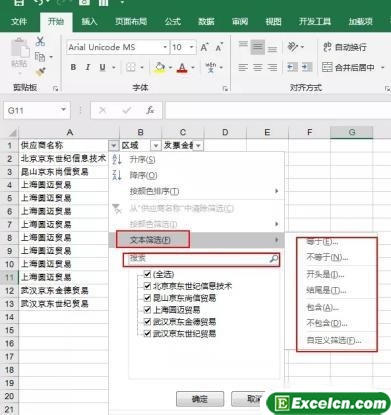Open the font name Arial Unicode MS dropdown
The width and height of the screenshot is (391, 415).
[x=165, y=47]
